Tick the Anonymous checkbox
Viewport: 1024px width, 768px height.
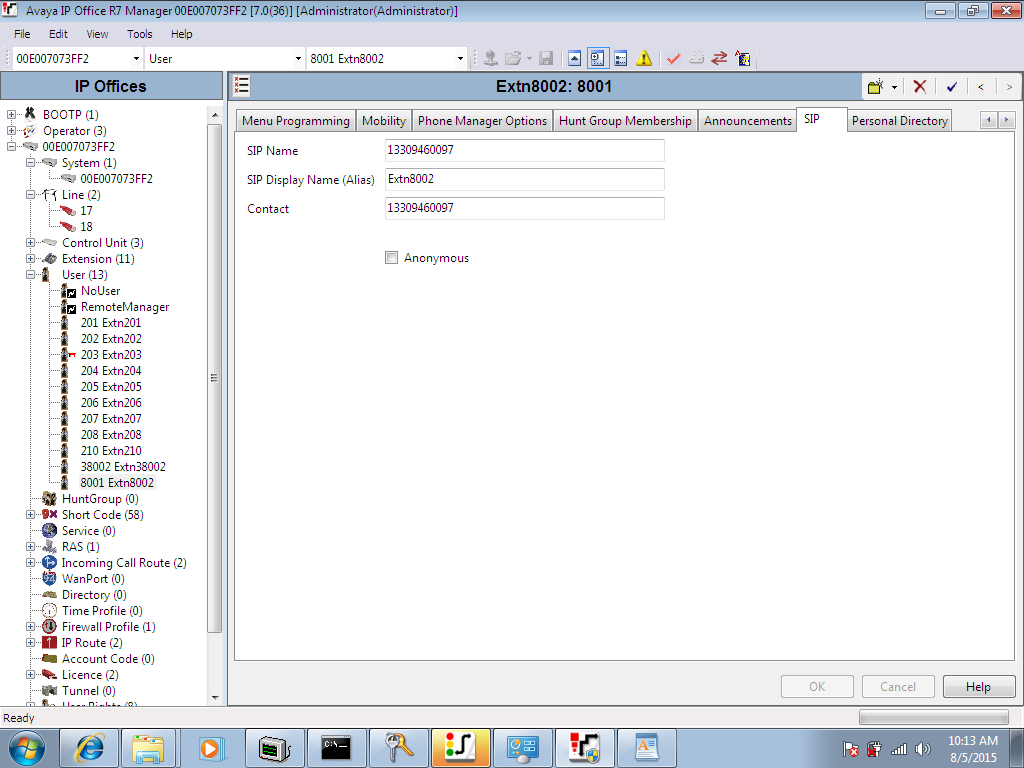pyautogui.click(x=391, y=257)
